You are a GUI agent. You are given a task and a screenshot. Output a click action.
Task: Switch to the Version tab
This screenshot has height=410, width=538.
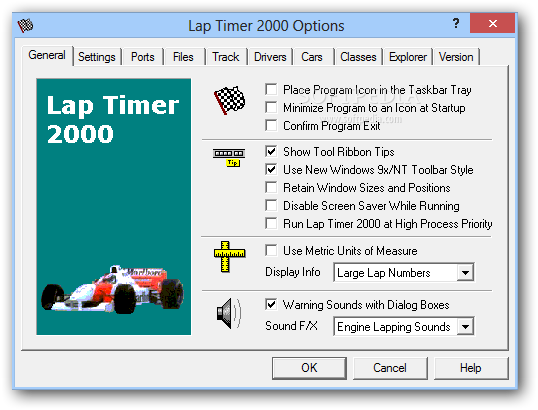456,57
